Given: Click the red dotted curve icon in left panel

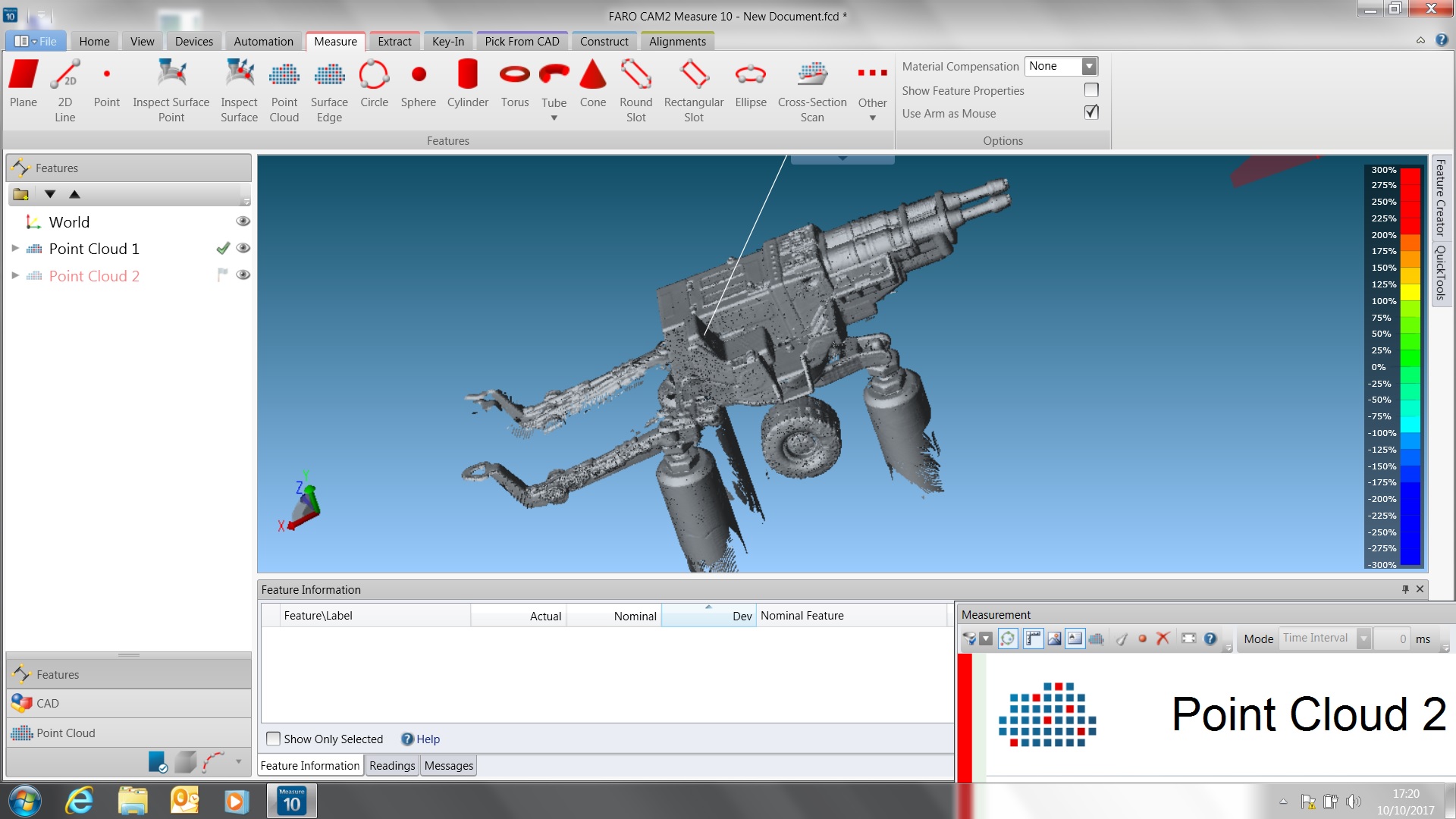Looking at the screenshot, I should tap(214, 762).
